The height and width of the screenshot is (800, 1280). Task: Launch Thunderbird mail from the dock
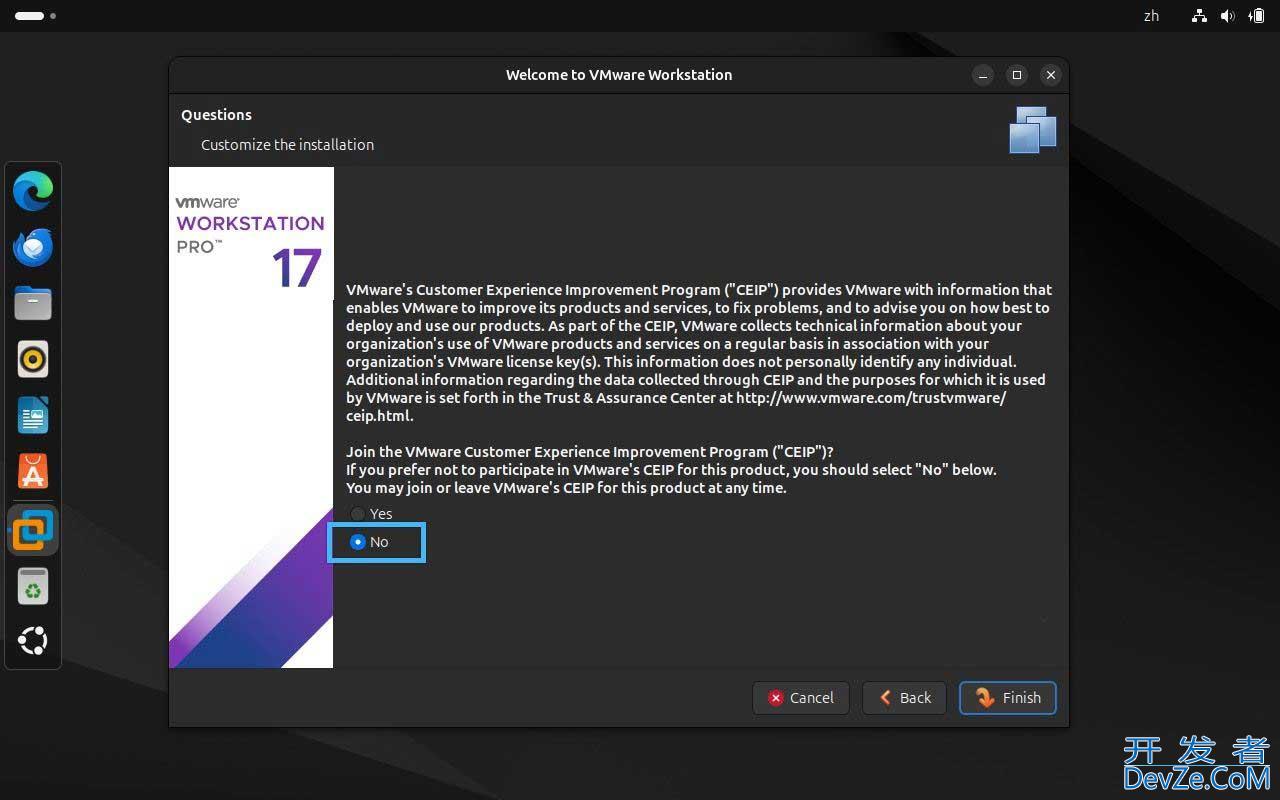33,247
